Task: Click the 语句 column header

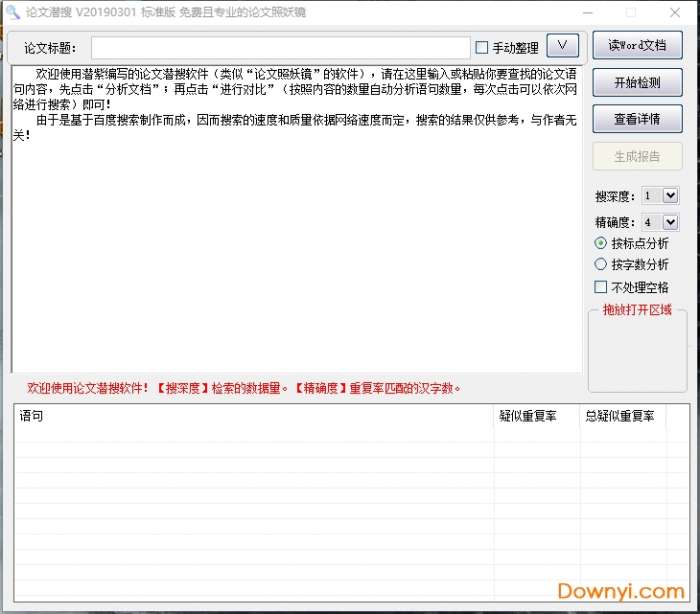Action: pos(250,416)
